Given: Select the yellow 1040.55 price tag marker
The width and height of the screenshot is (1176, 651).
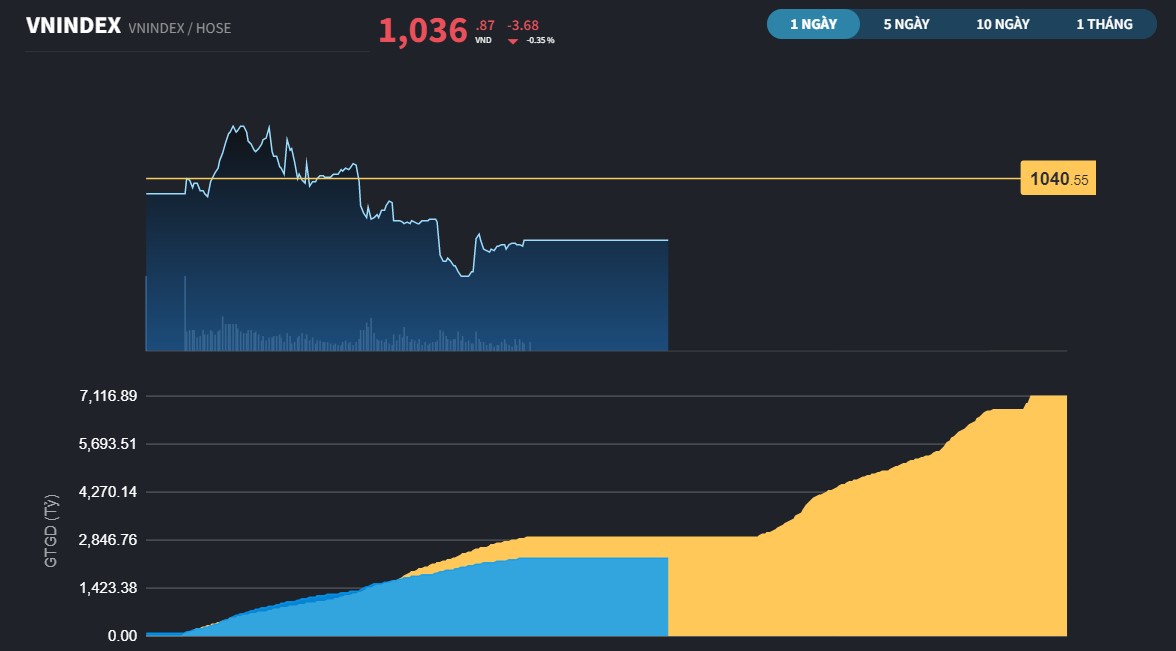Looking at the screenshot, I should coord(1056,177).
